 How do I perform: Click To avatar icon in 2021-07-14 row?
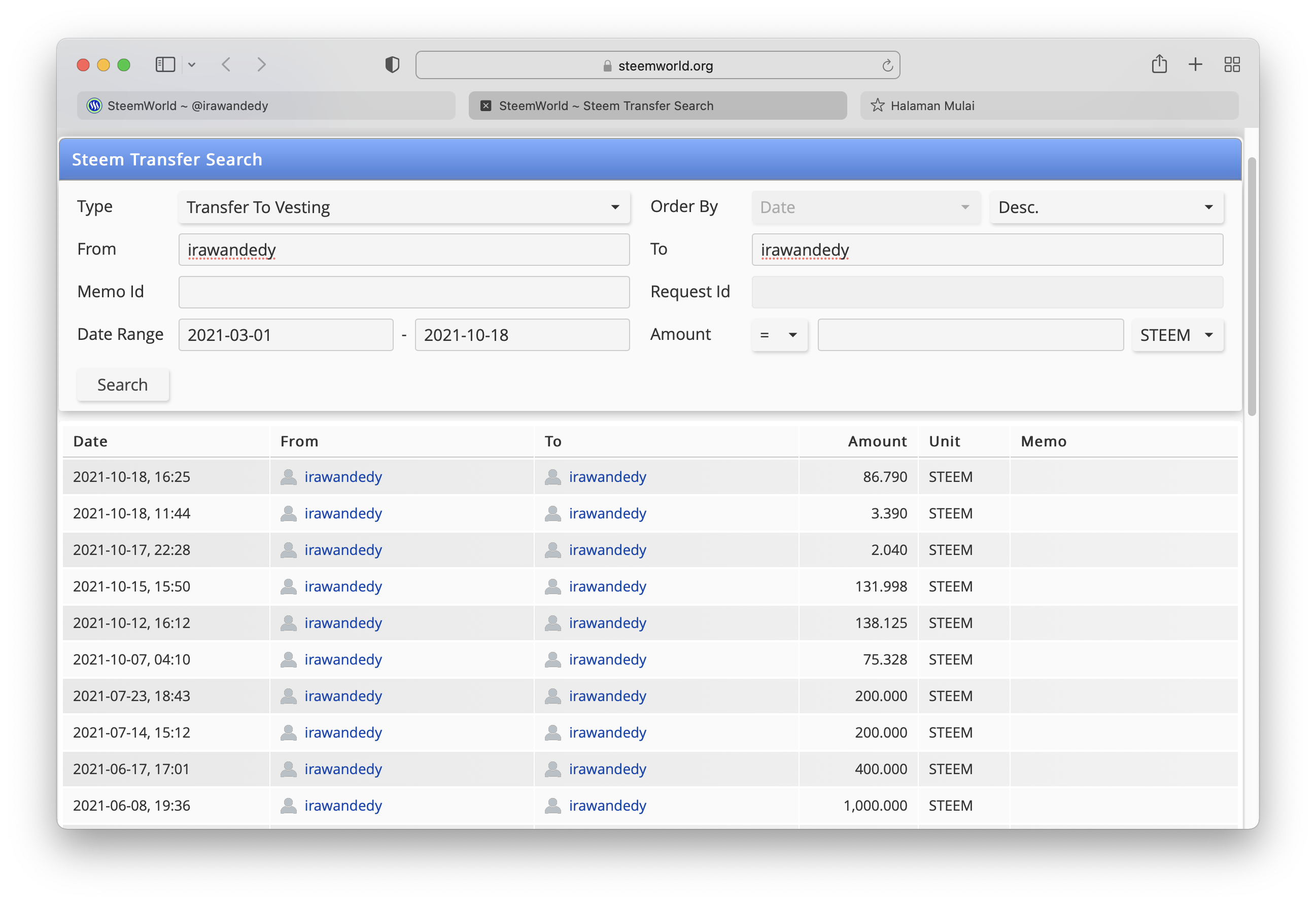tap(552, 733)
